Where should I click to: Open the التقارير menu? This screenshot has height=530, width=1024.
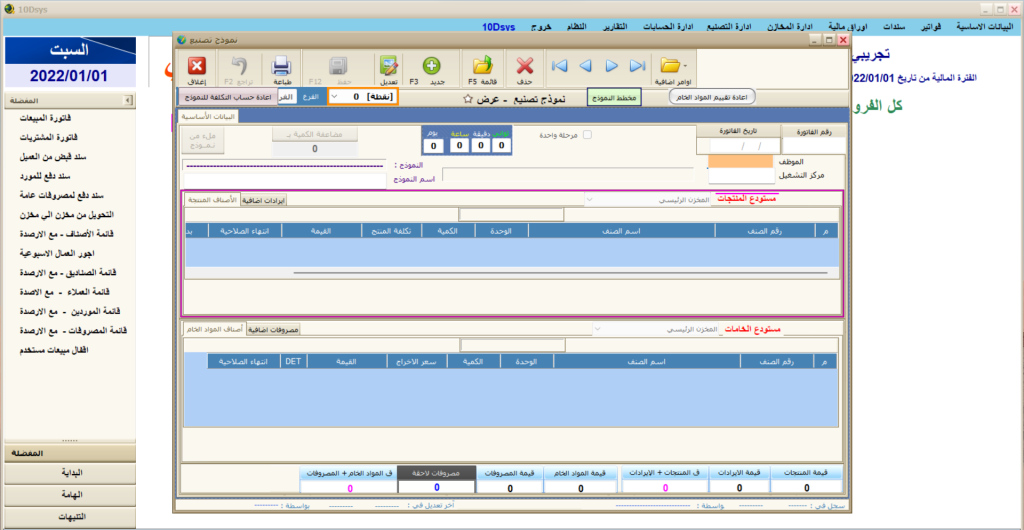[x=614, y=27]
